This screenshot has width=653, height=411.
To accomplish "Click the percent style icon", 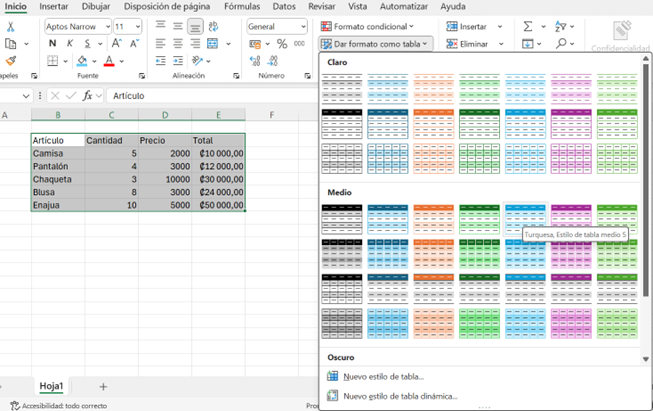I will (x=282, y=44).
